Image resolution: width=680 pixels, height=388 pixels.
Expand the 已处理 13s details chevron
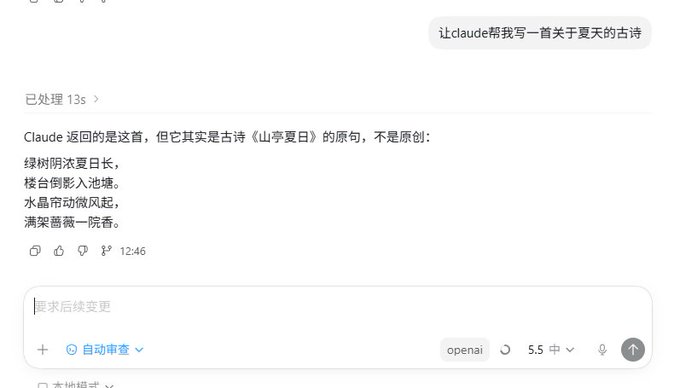tap(96, 99)
